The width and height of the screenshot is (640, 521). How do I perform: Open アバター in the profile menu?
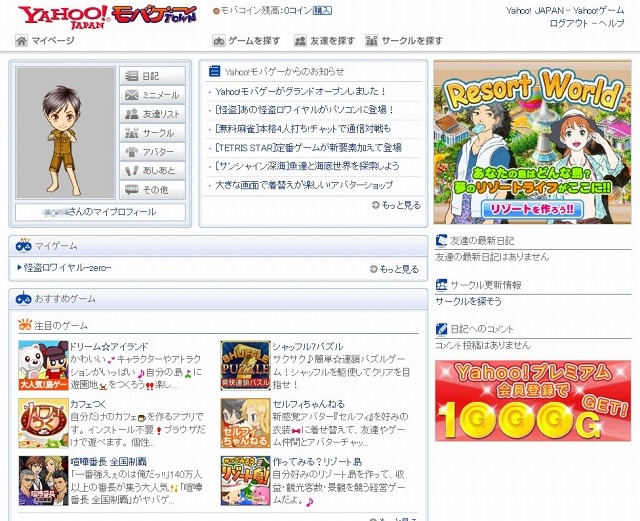pos(153,151)
